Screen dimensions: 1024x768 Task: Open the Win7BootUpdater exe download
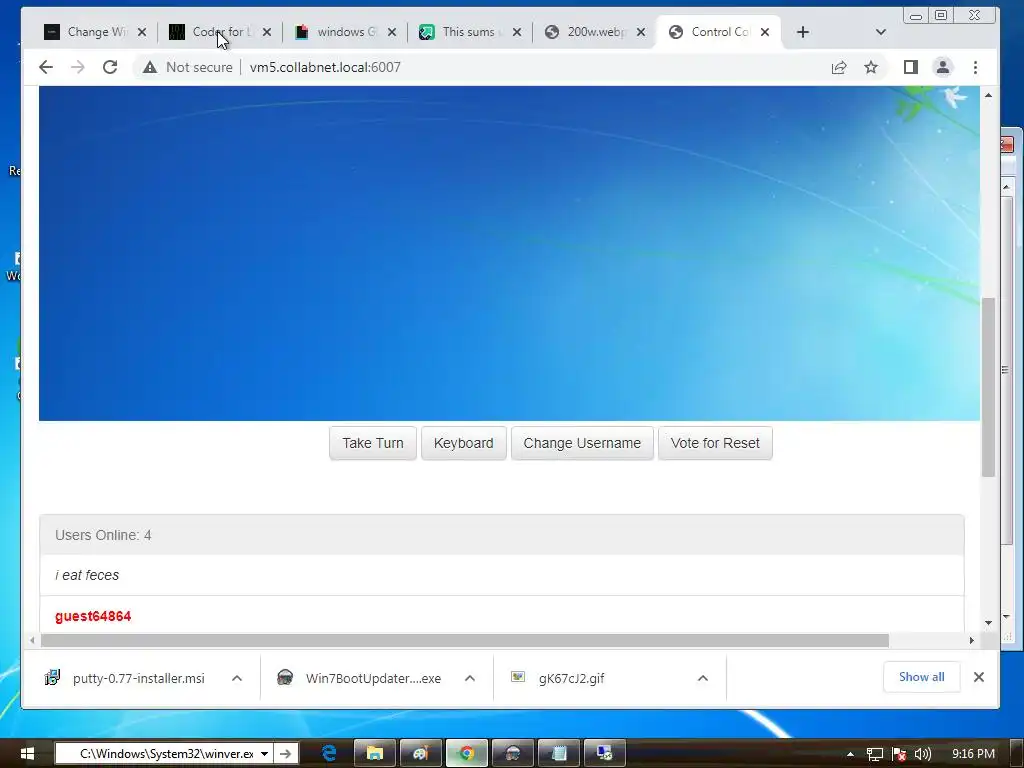360,678
